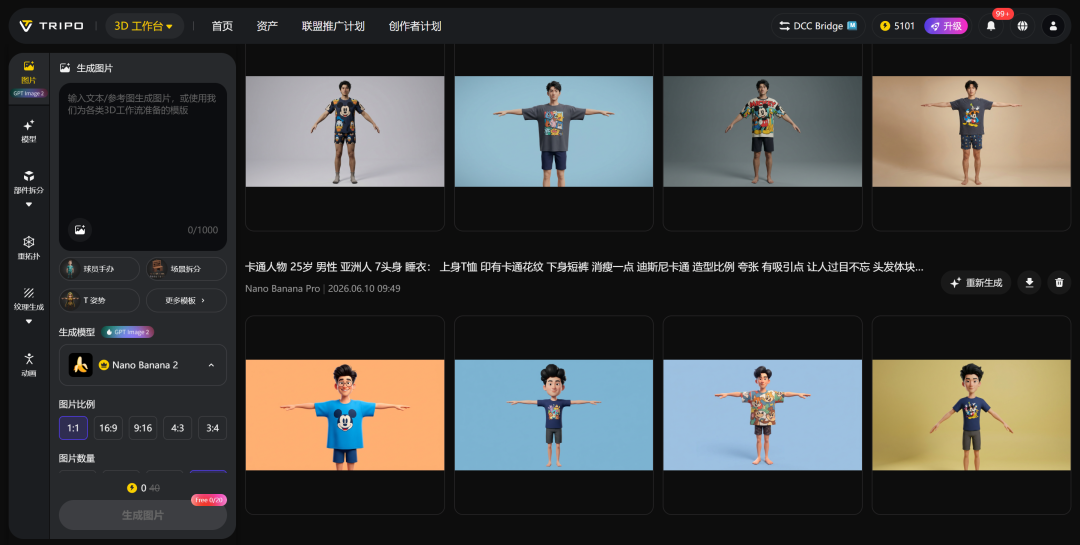Open realistic man on dark gray-green background
1080x545 pixels.
(762, 131)
